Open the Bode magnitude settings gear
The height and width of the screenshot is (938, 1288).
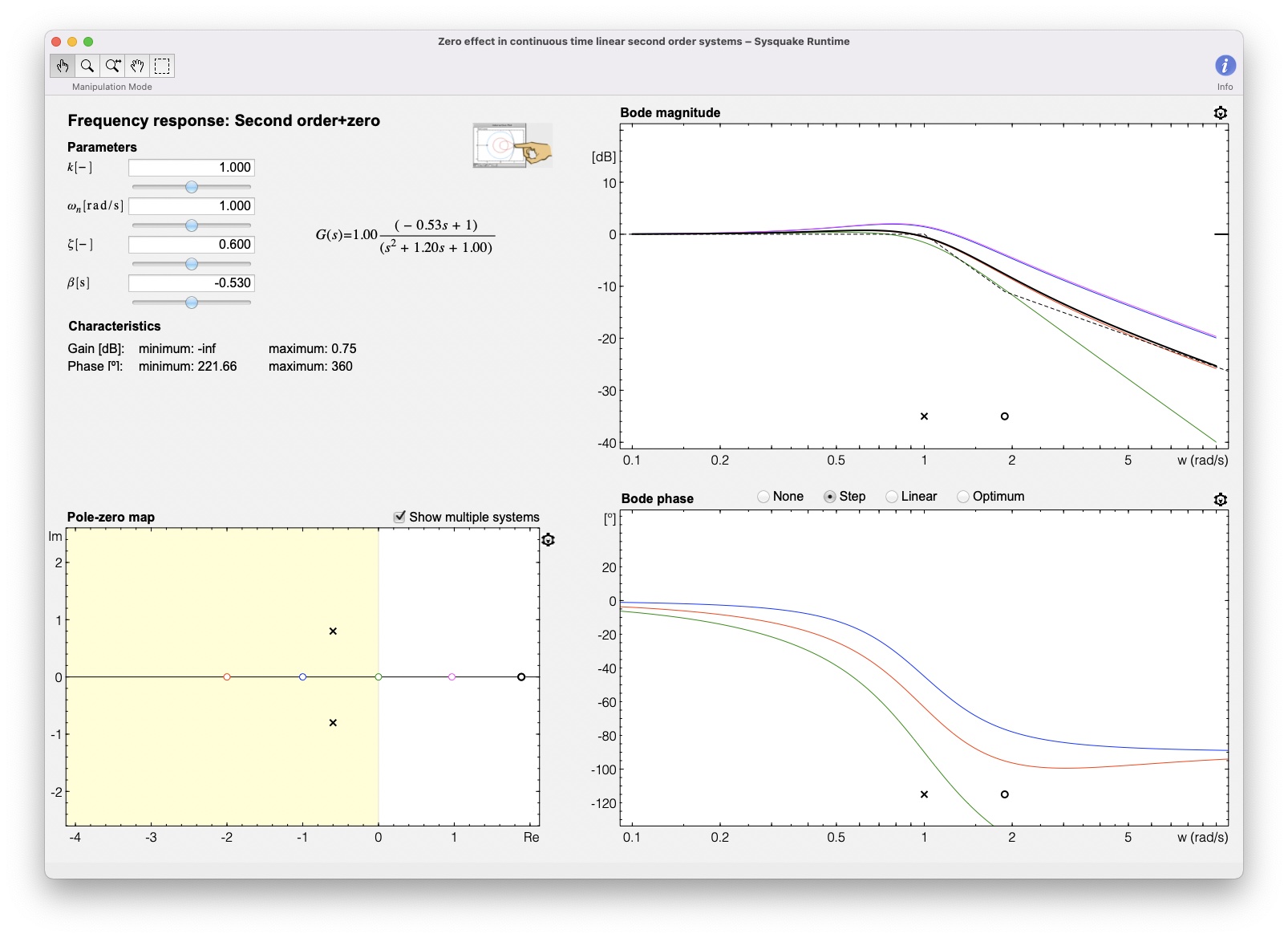(x=1221, y=112)
